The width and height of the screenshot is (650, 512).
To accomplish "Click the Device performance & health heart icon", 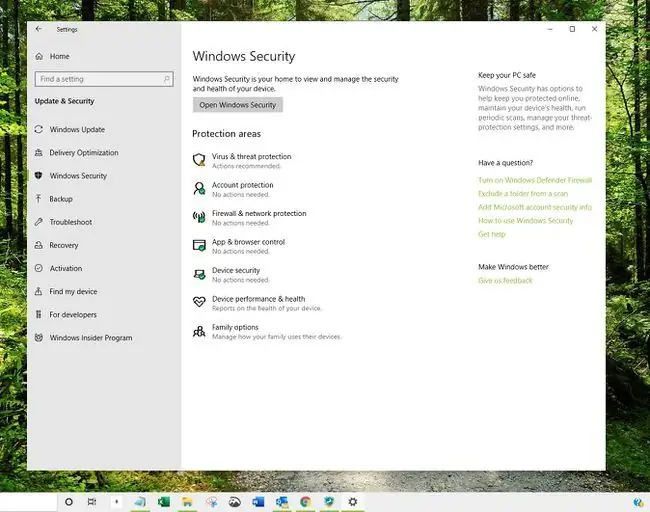I will pyautogui.click(x=199, y=302).
